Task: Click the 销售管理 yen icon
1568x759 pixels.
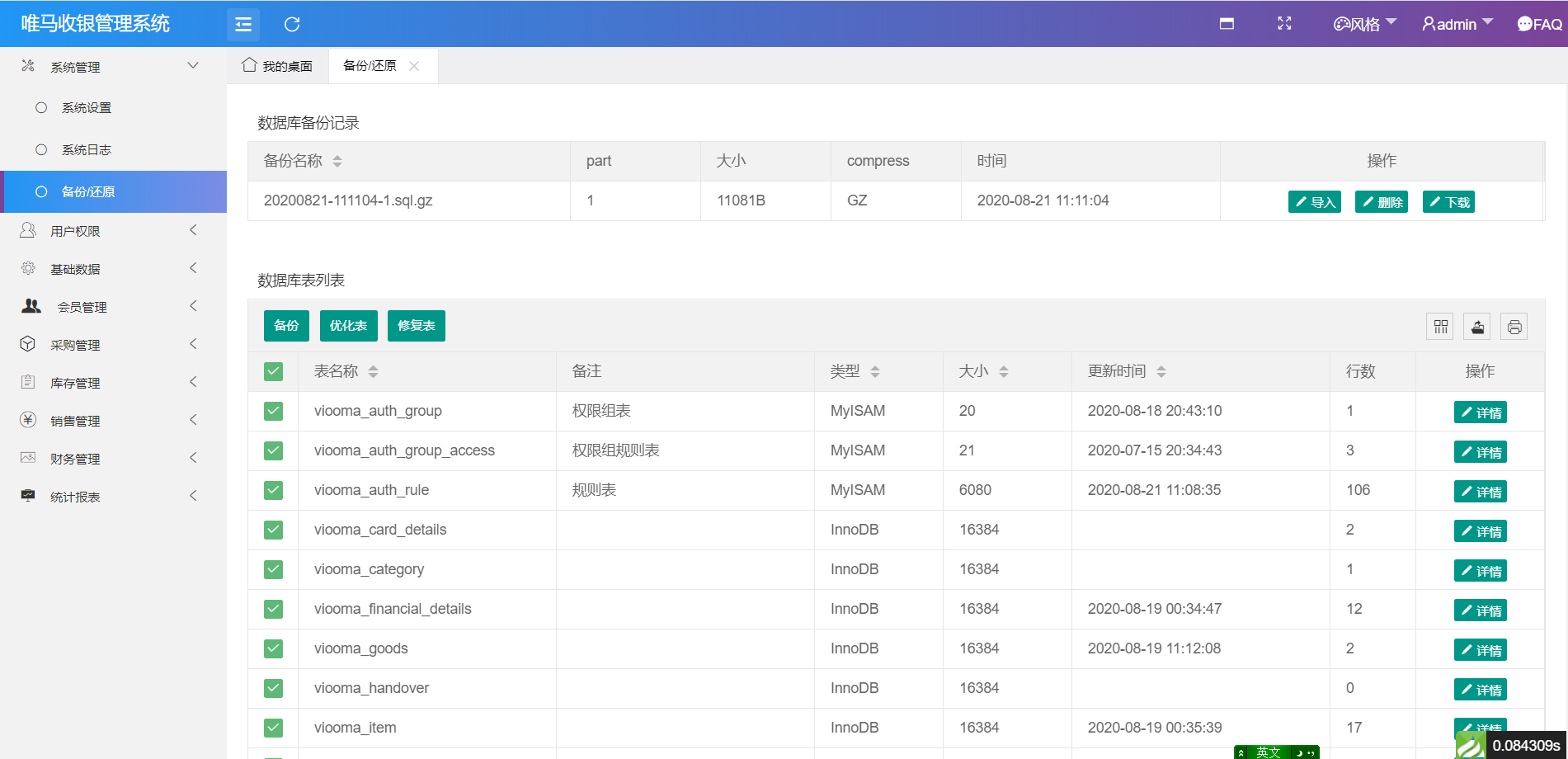Action: coord(28,420)
